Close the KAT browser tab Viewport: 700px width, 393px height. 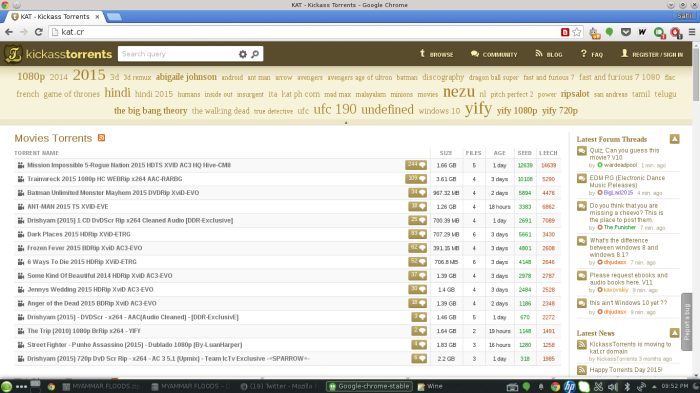[x=97, y=17]
